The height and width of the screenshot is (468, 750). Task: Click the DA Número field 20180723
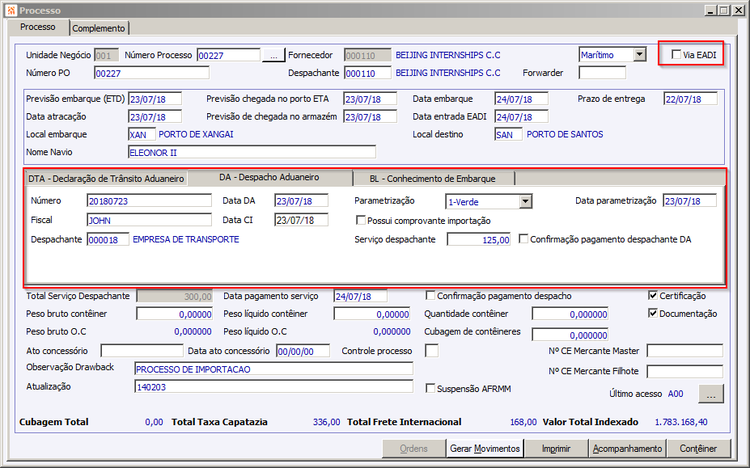coord(149,201)
